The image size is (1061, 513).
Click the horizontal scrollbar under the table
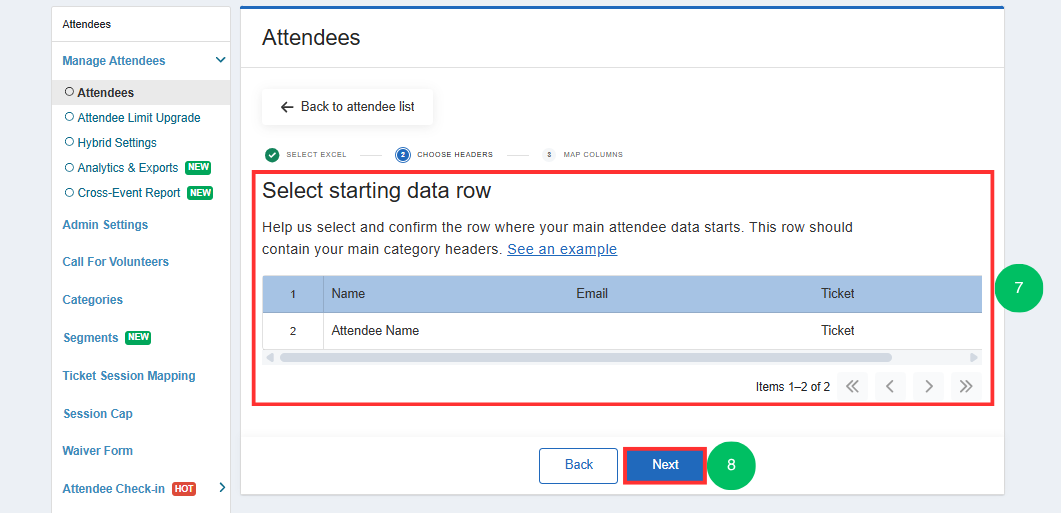[x=586, y=357]
